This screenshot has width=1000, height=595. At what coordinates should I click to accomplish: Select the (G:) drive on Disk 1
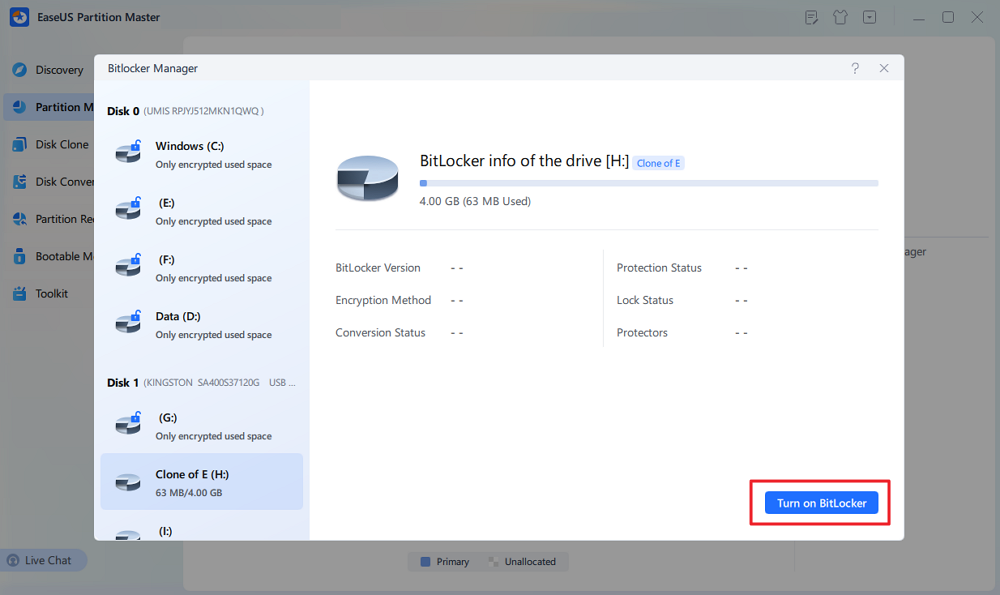(x=202, y=427)
